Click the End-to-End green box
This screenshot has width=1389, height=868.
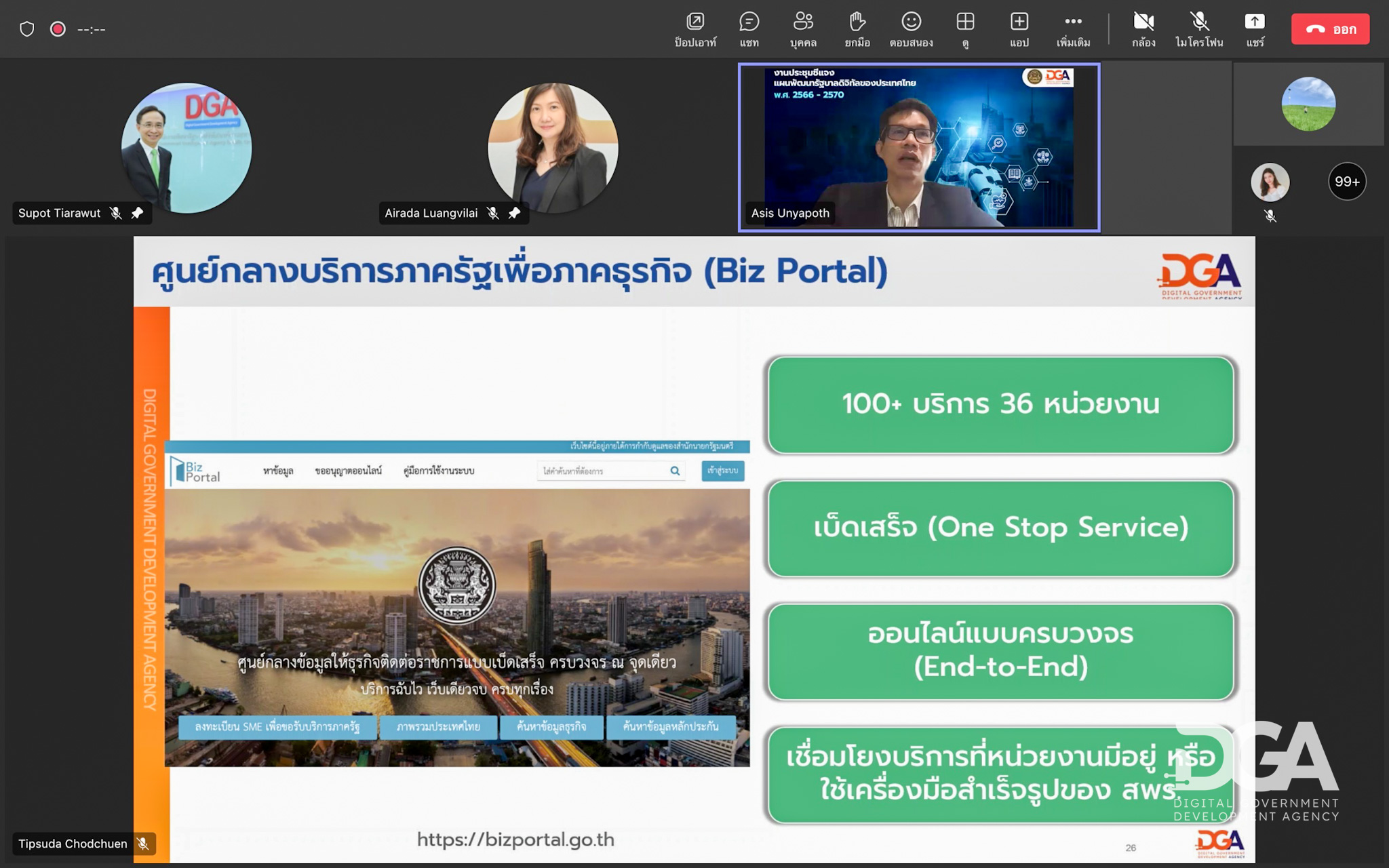1000,651
